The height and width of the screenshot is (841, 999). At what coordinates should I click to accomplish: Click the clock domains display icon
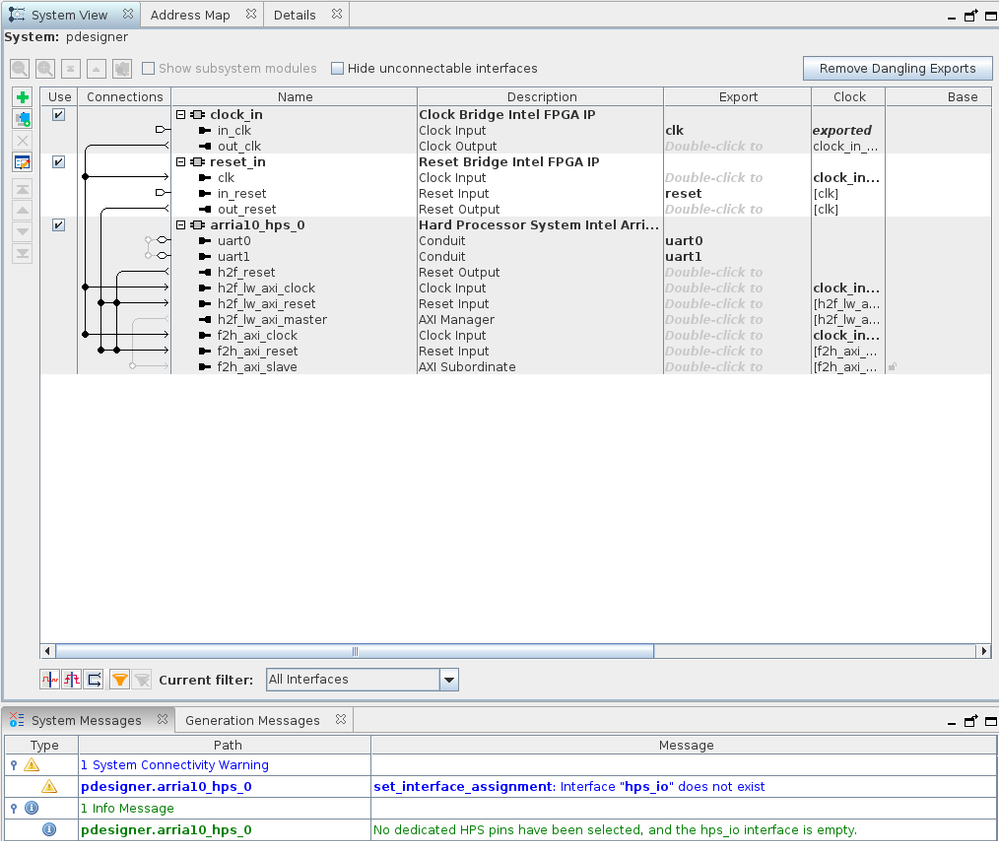tap(50, 679)
